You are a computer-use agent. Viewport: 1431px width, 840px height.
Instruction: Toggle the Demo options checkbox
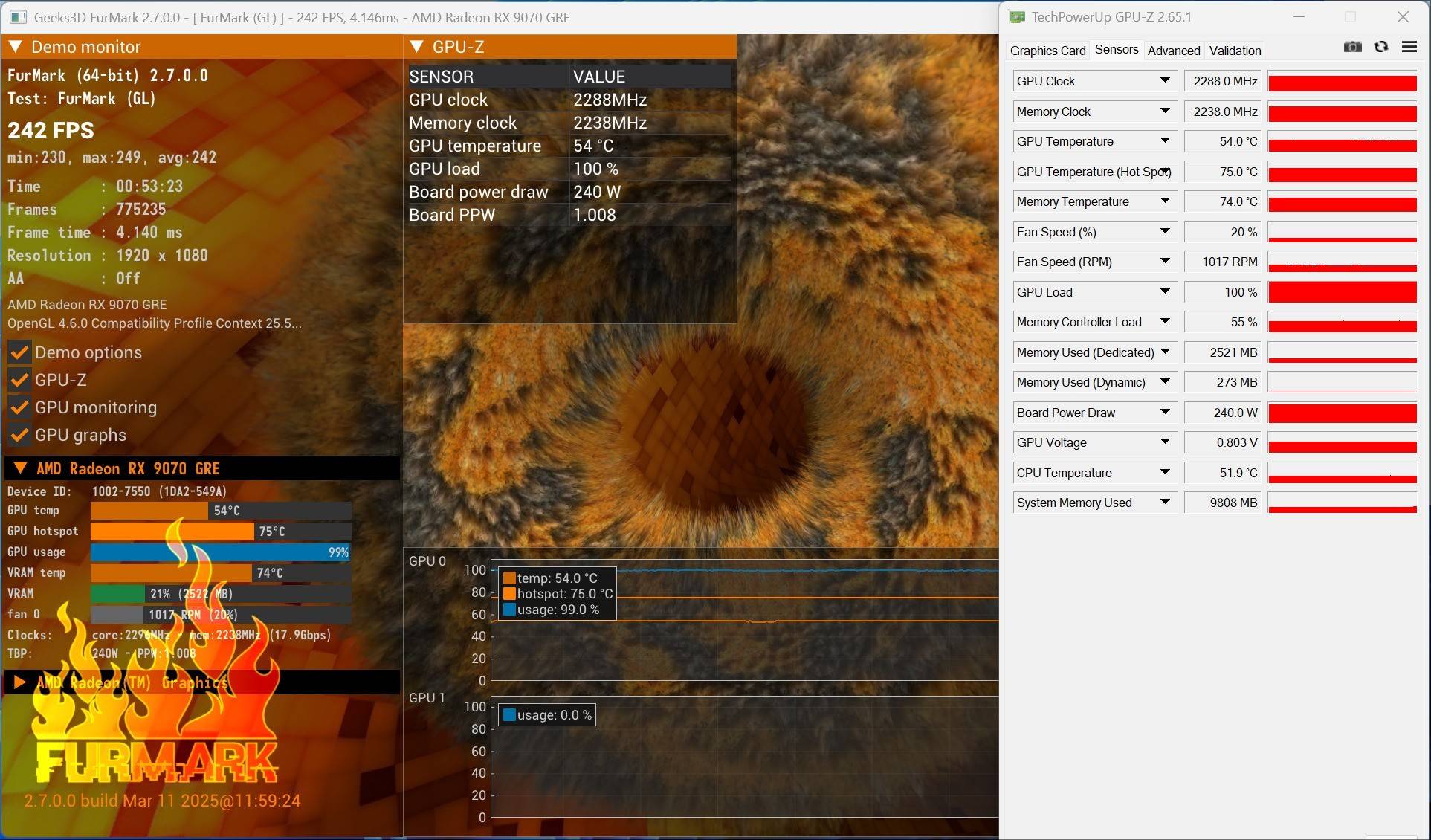tap(19, 352)
